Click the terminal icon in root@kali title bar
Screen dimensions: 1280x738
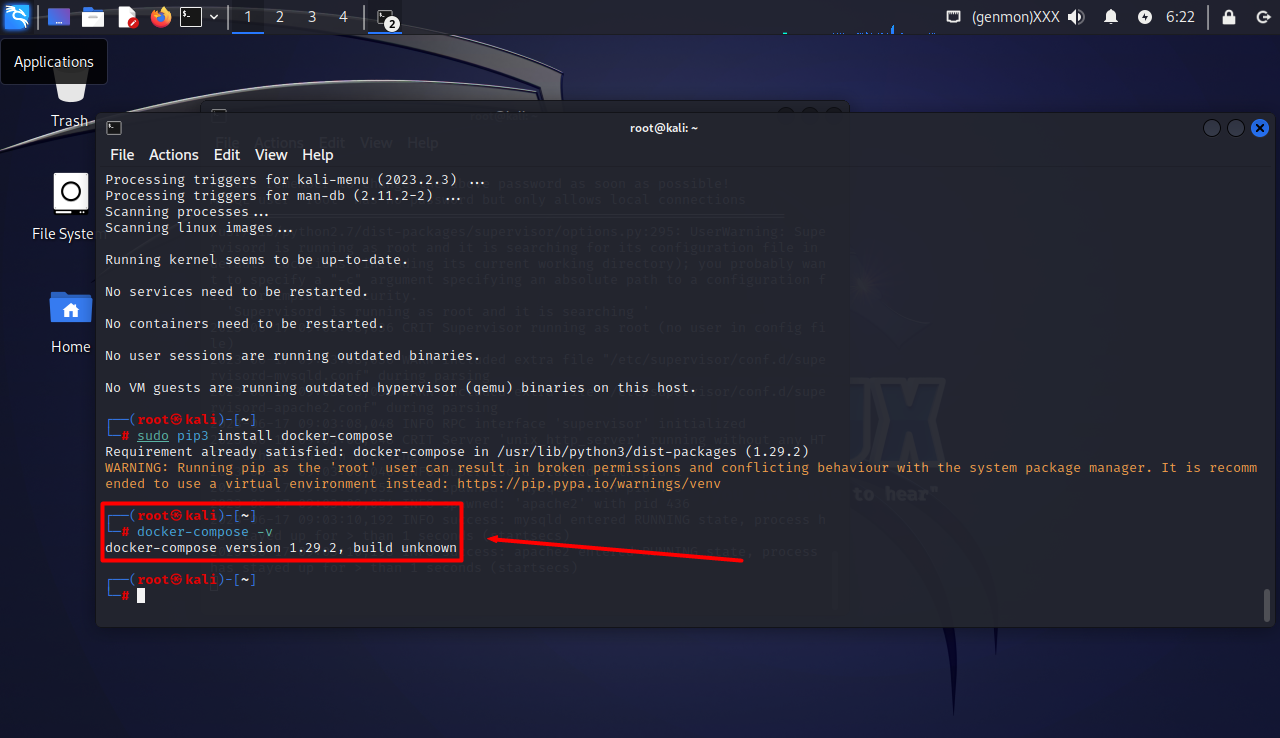[x=114, y=128]
